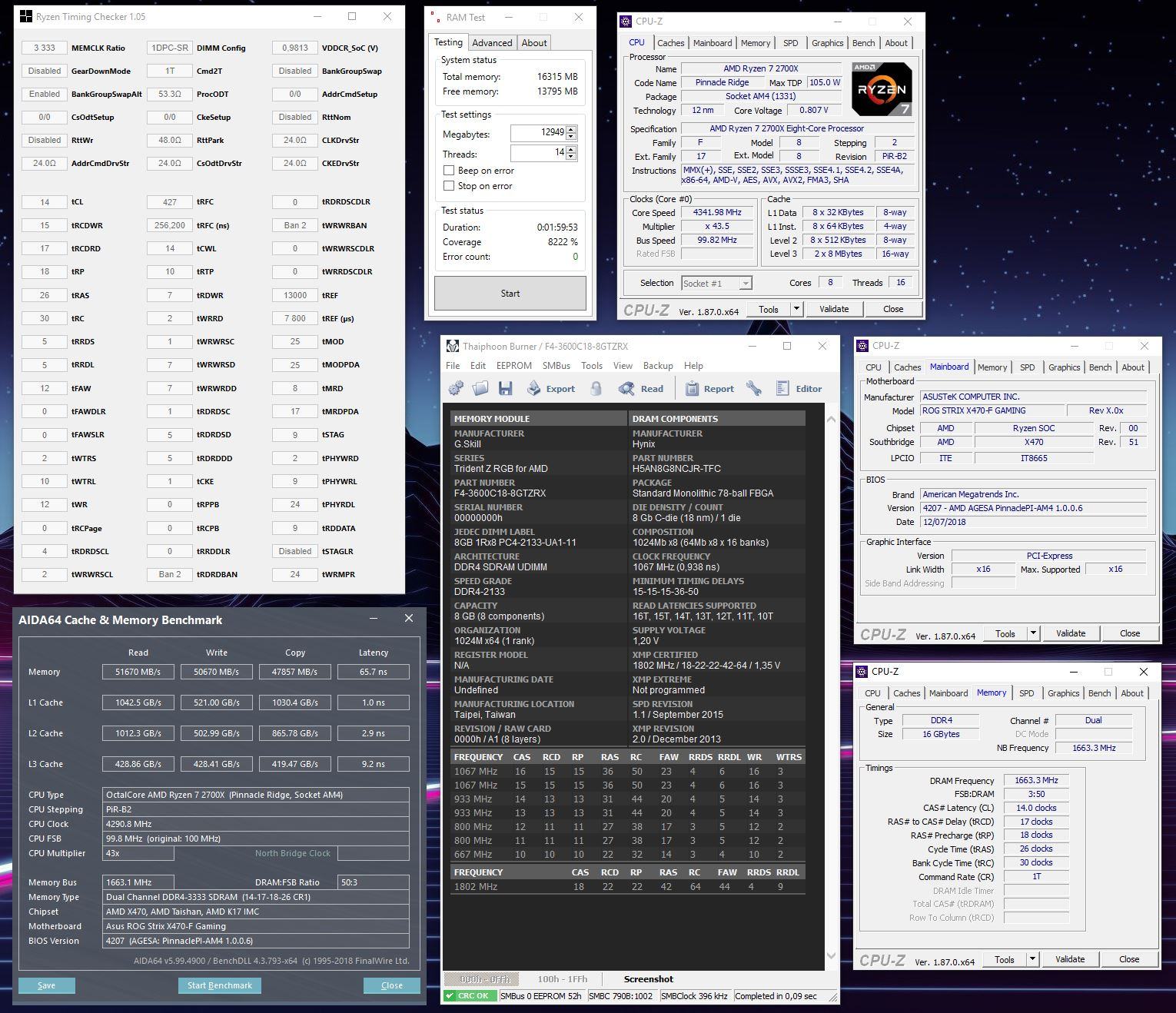
Task: Expand Tools dropdown arrow in CPU-Z Memory window
Action: click(x=1032, y=959)
